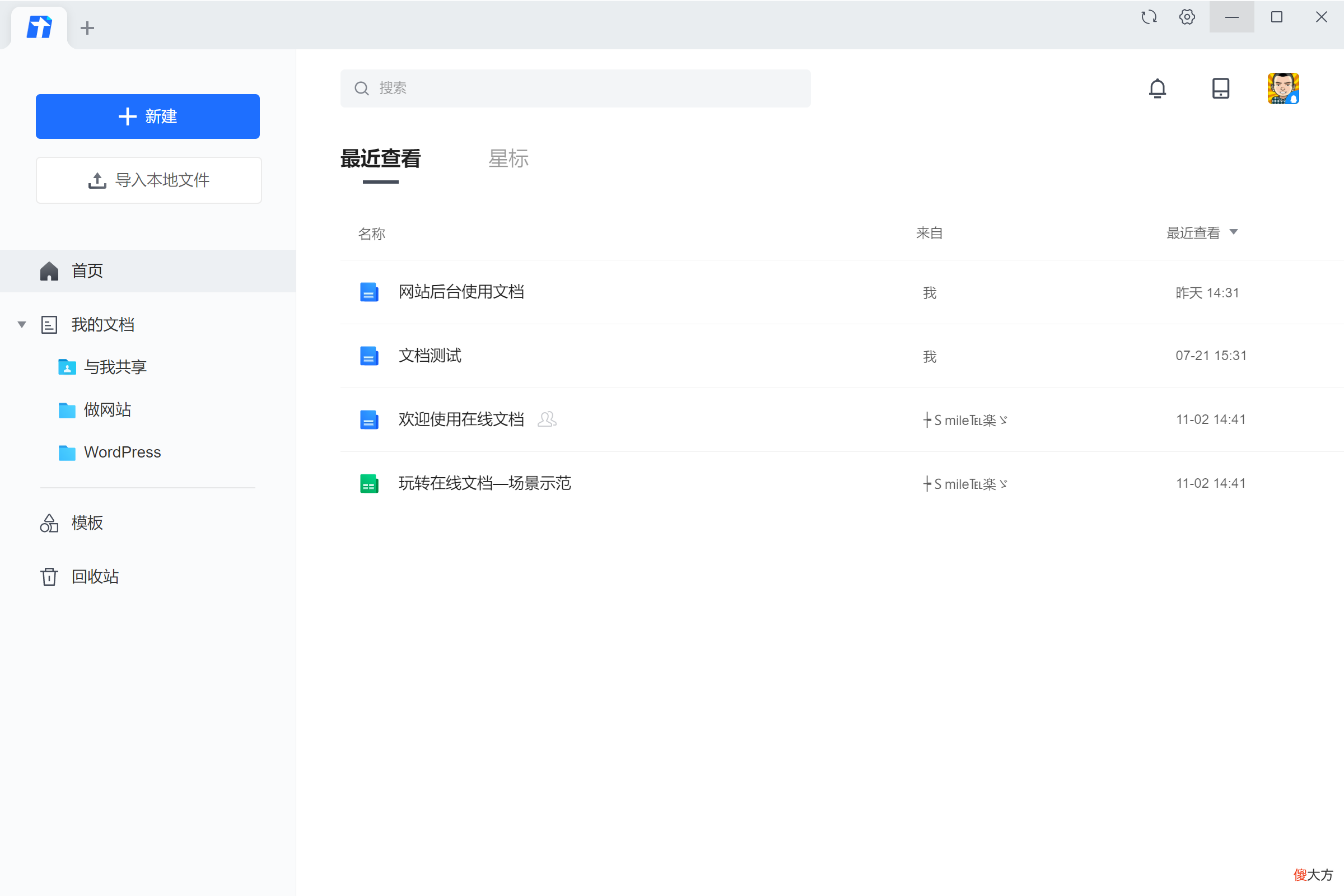The width and height of the screenshot is (1344, 896).
Task: Close the application window
Action: [1321, 17]
